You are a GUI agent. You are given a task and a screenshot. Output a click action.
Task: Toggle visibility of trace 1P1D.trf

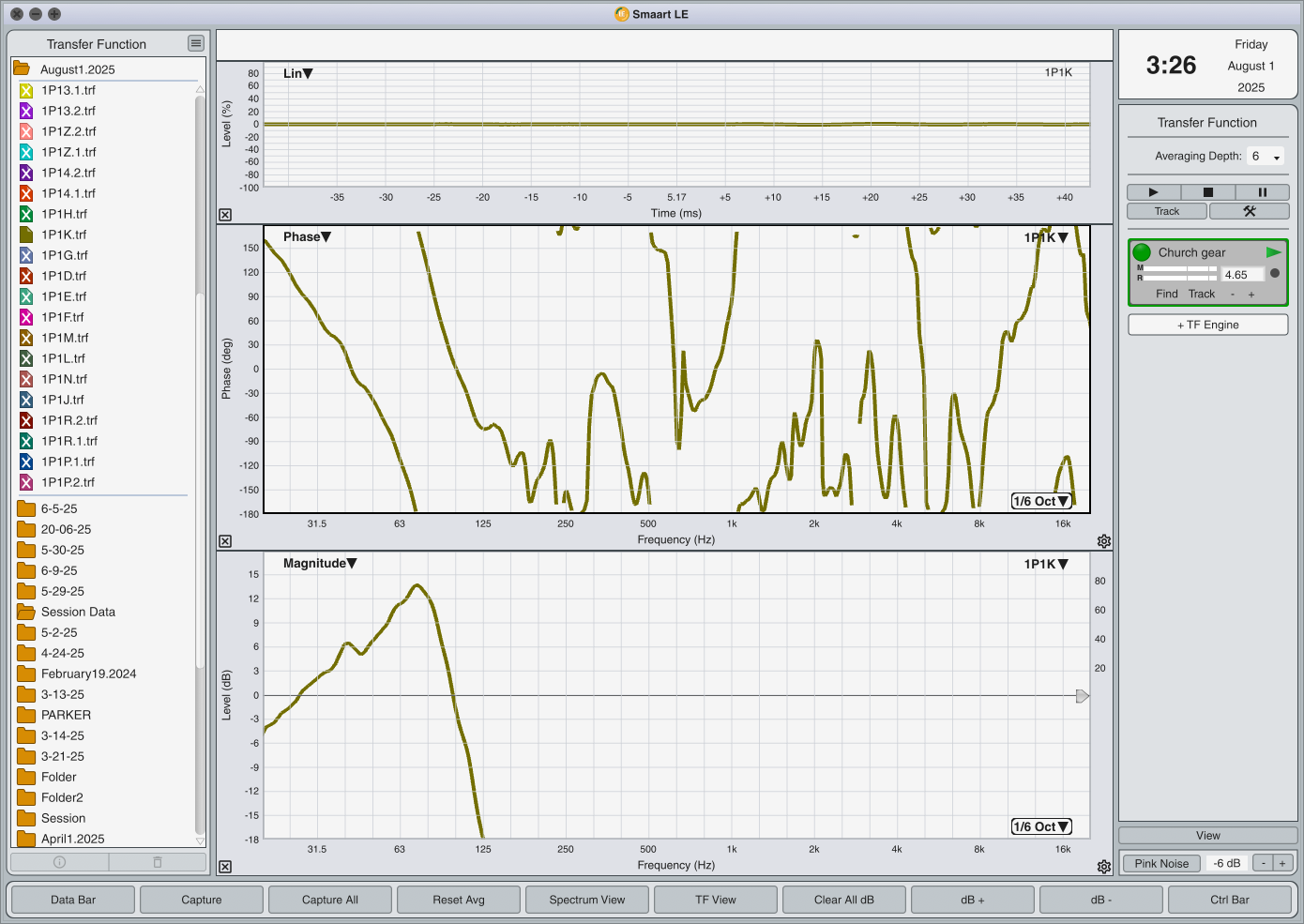(x=26, y=277)
